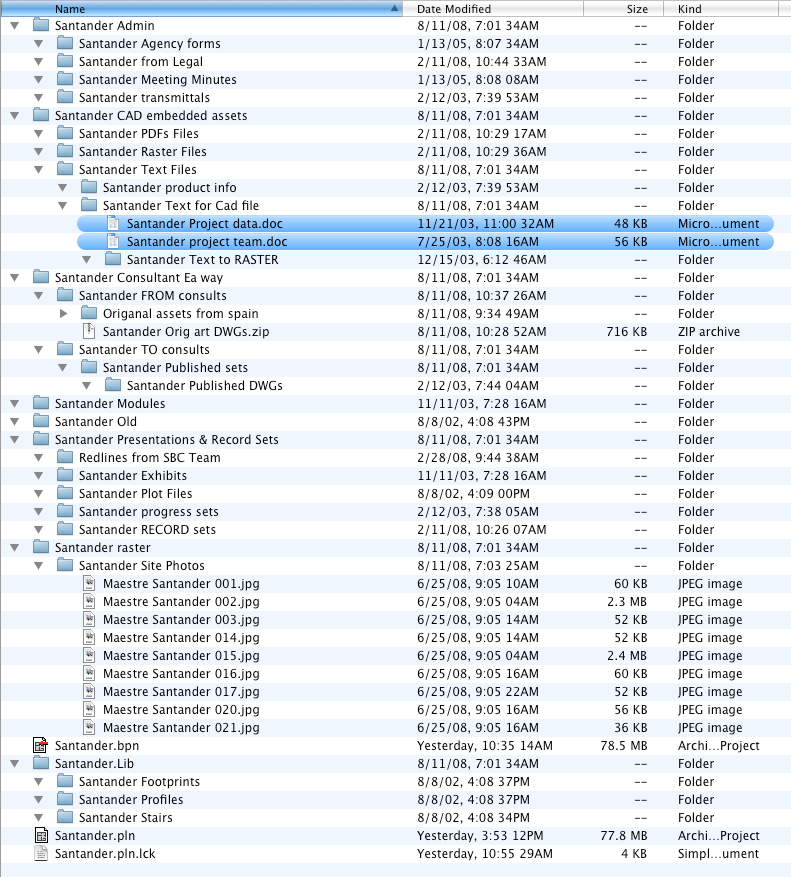Screen dimensions: 791x877
Task: Collapse Santander CAD embedded assets triangle
Action: click(15, 116)
